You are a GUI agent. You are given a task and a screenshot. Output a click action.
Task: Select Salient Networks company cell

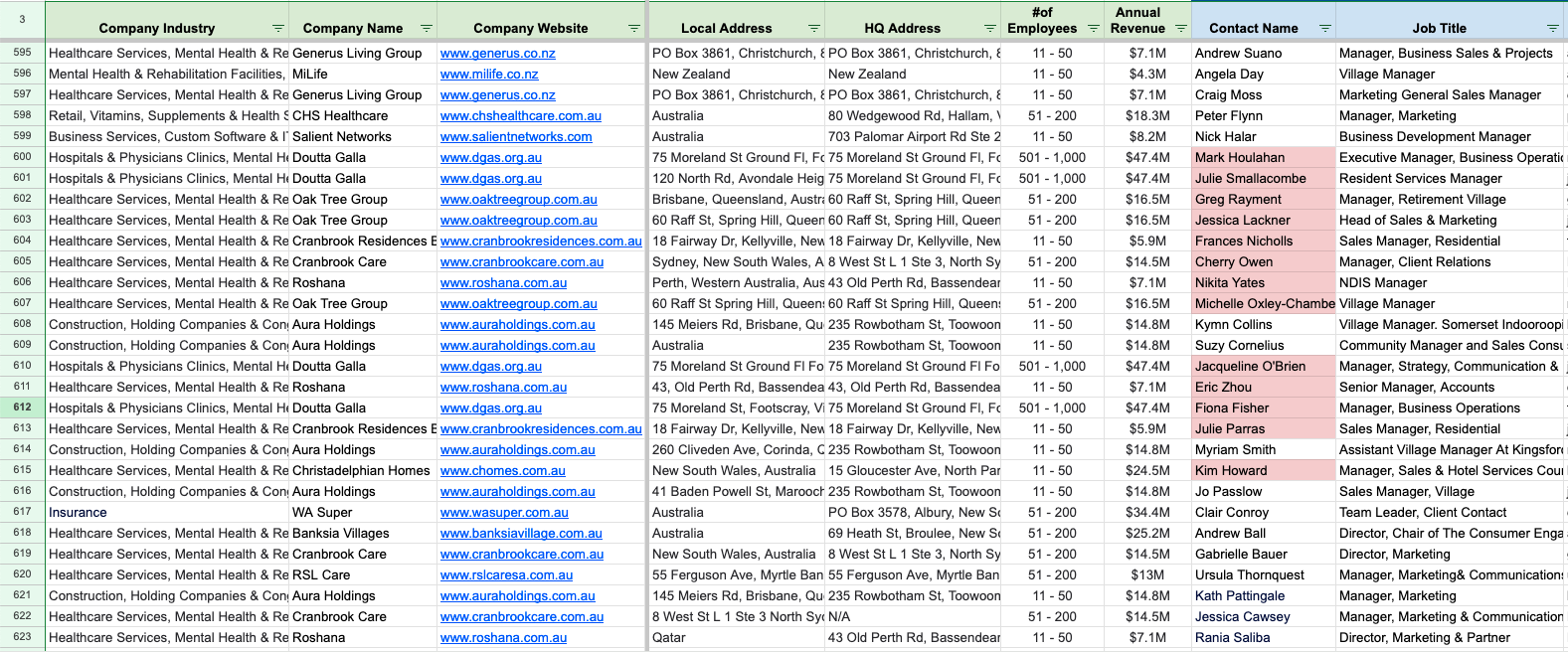coord(363,137)
